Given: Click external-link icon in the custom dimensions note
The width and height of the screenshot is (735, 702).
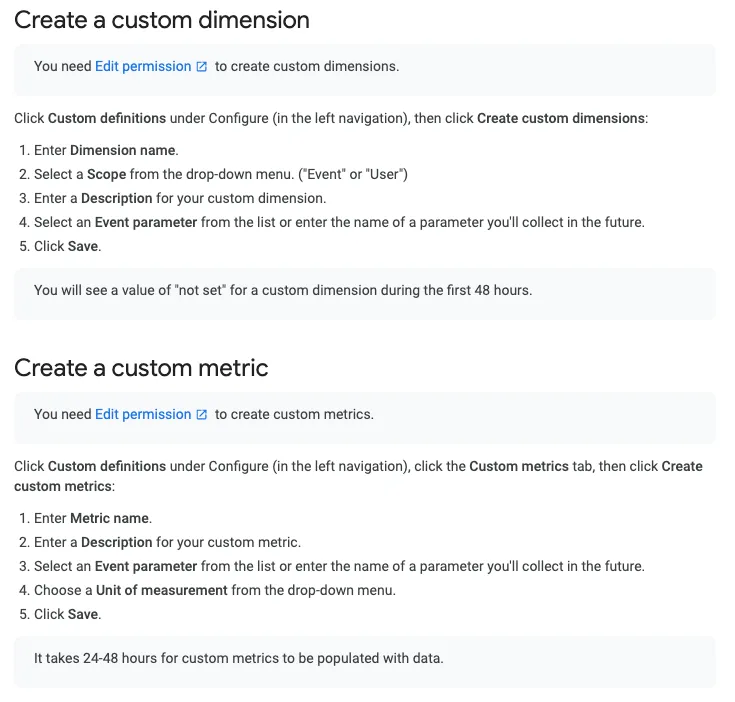Looking at the screenshot, I should (x=202, y=67).
